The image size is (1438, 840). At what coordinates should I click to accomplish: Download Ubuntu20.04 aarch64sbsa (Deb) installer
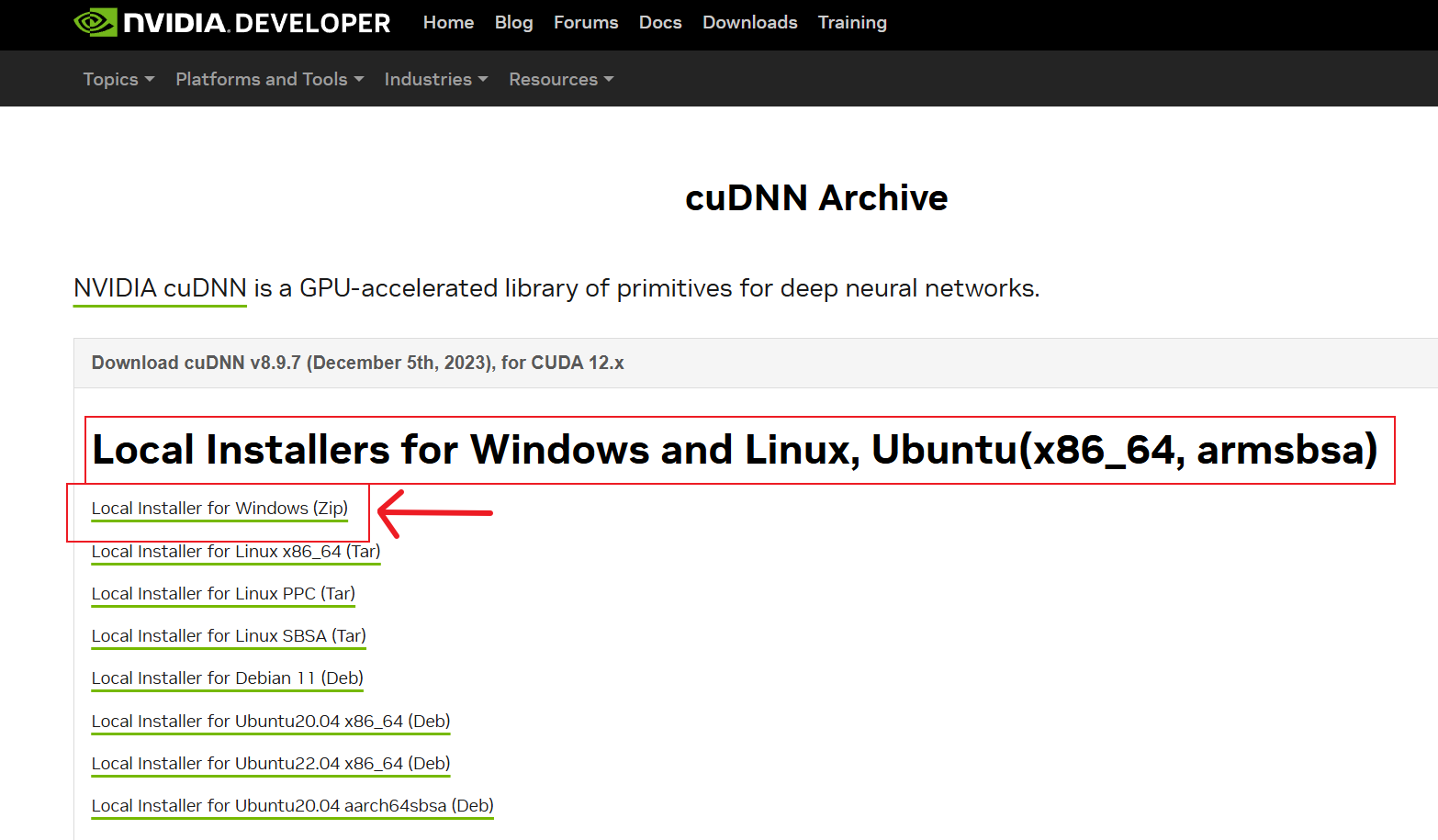(293, 806)
